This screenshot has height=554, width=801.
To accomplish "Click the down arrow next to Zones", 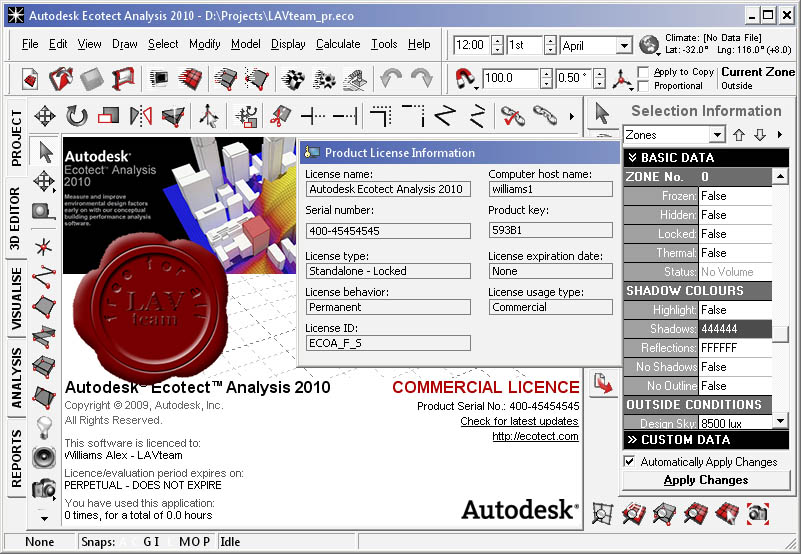I will coord(760,135).
